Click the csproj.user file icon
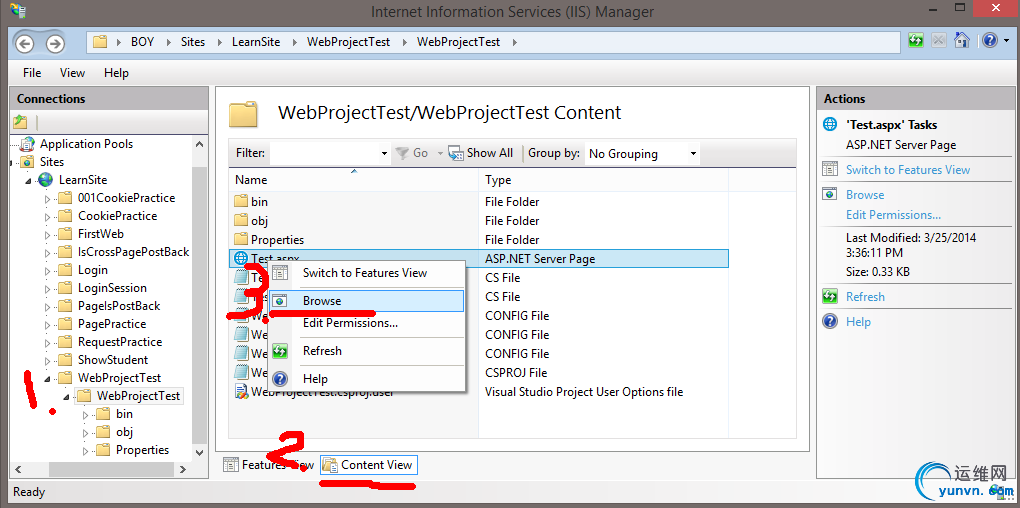This screenshot has width=1020, height=508. 241,392
